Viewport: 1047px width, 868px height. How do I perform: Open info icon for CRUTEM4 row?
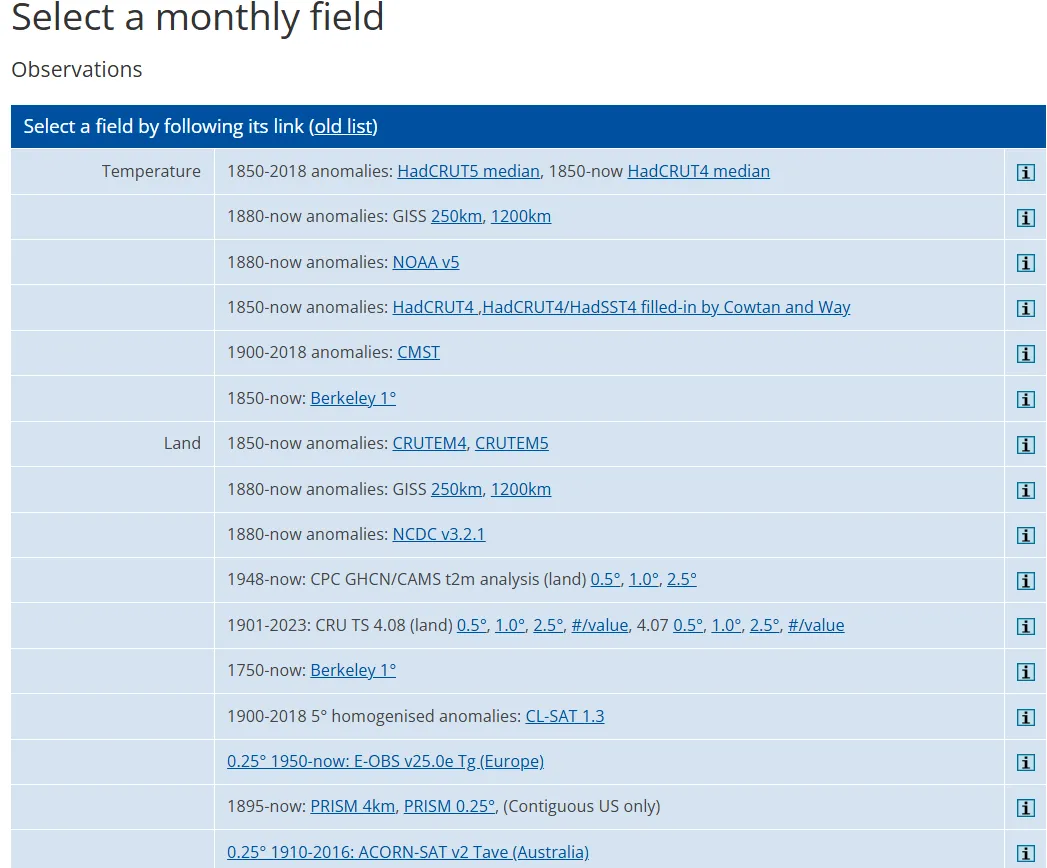click(x=1026, y=445)
